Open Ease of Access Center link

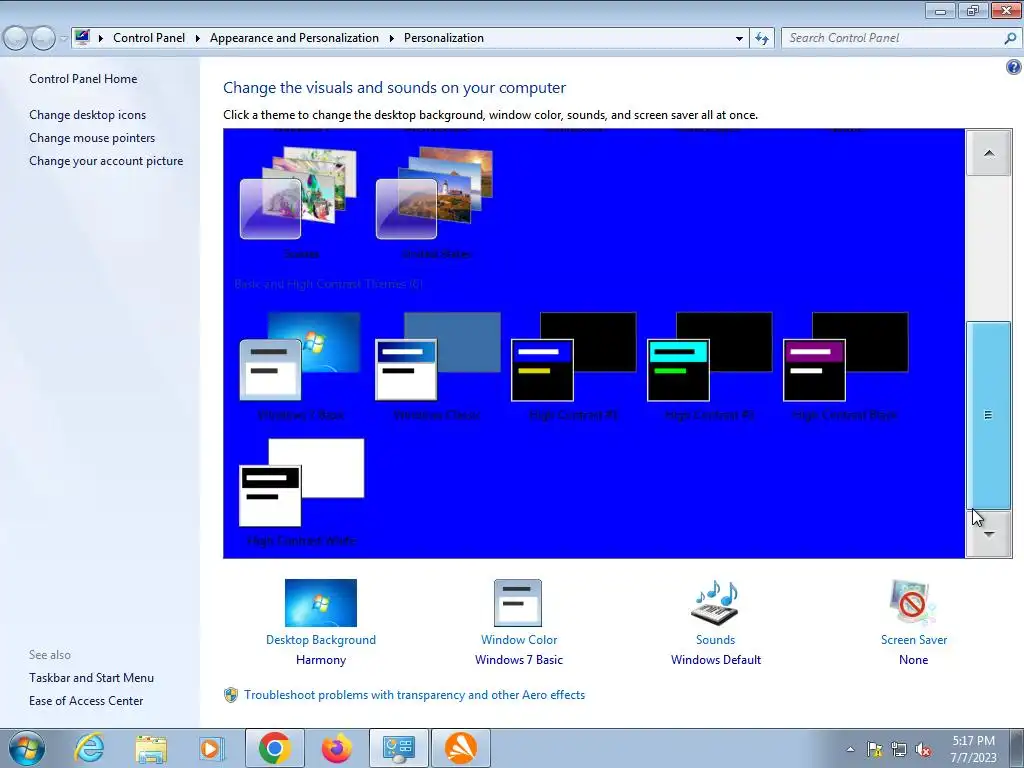[86, 701]
